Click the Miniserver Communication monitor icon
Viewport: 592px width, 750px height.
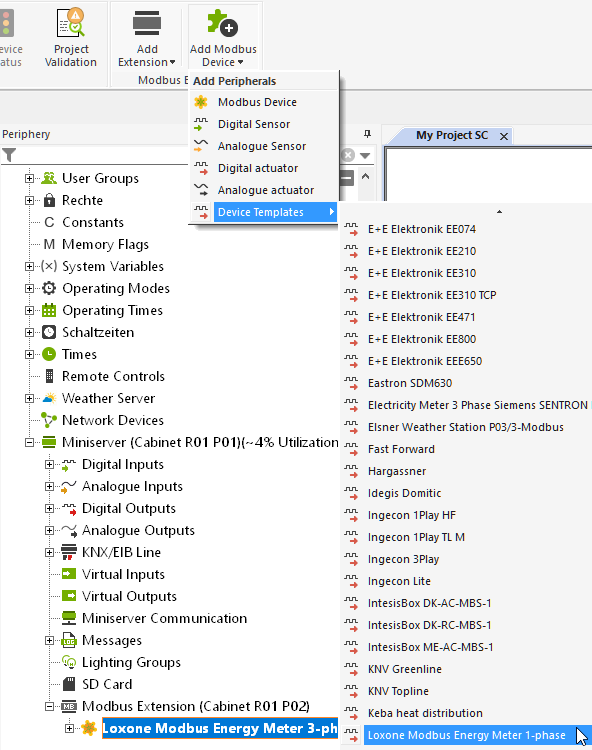tap(69, 618)
